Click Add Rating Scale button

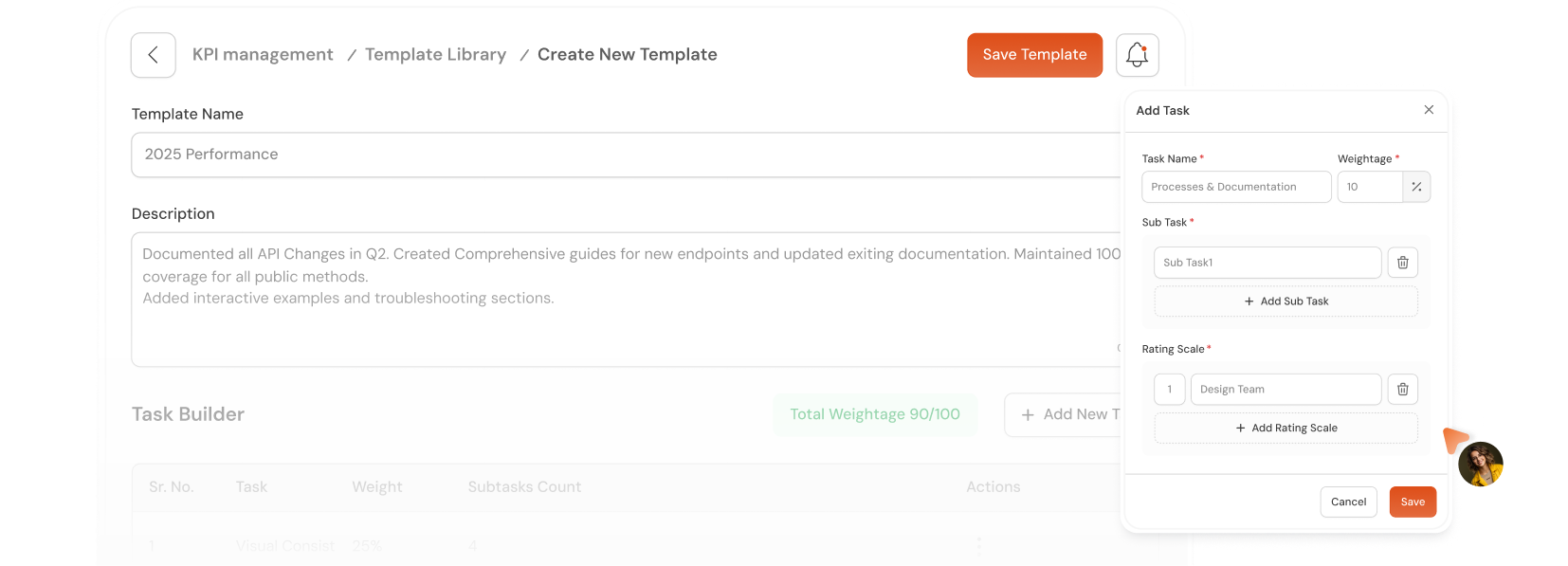point(1285,429)
